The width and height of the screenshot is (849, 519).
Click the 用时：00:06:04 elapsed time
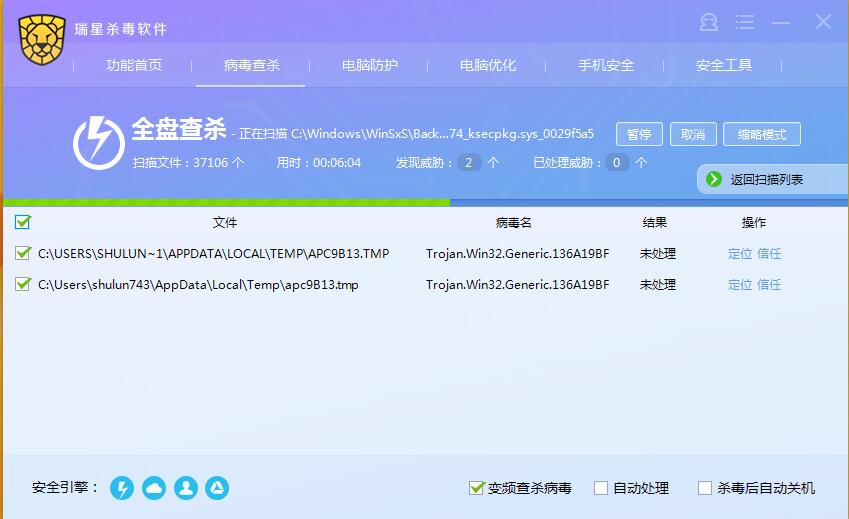click(x=319, y=162)
